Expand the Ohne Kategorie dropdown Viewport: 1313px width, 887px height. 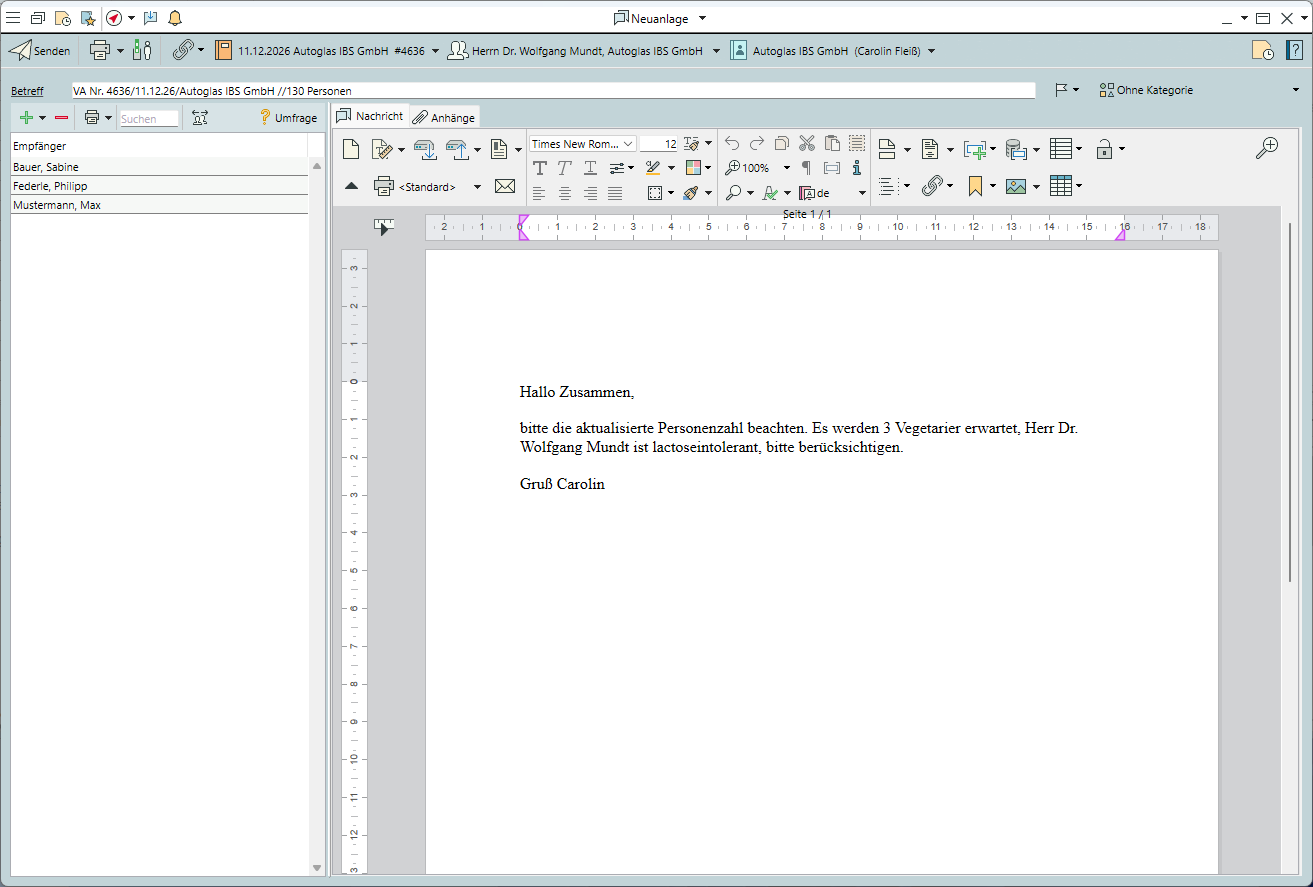(x=1296, y=90)
